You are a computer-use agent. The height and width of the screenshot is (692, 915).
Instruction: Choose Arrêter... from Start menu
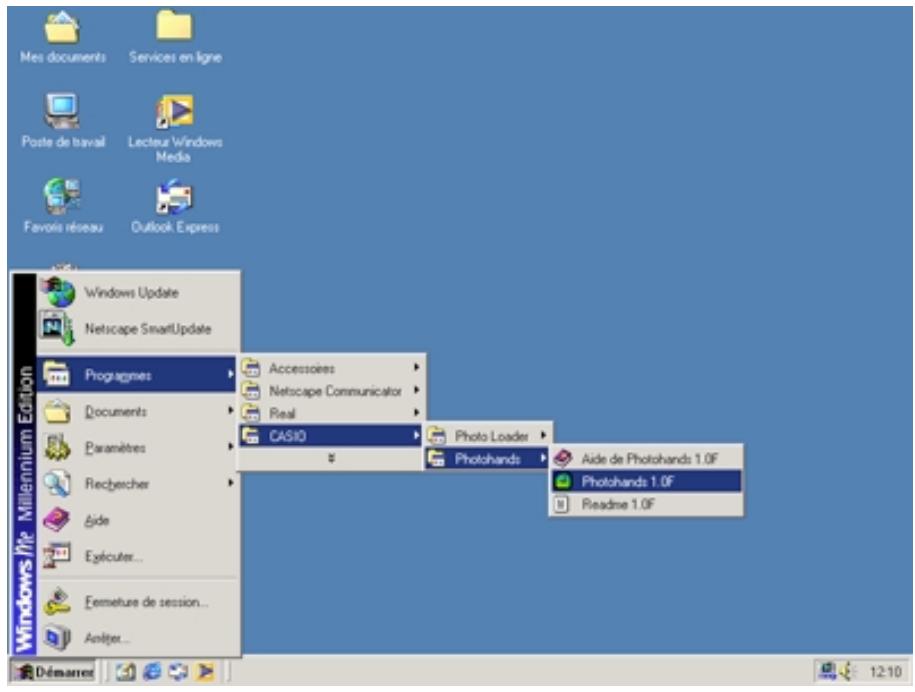[x=138, y=638]
